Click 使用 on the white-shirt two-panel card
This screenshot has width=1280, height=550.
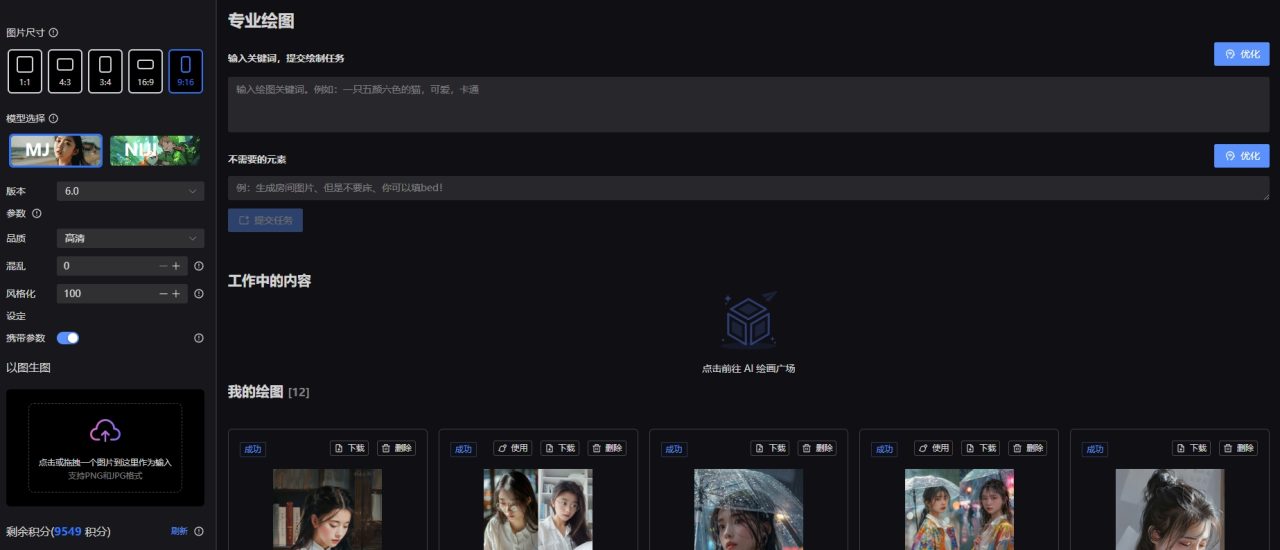click(x=514, y=448)
